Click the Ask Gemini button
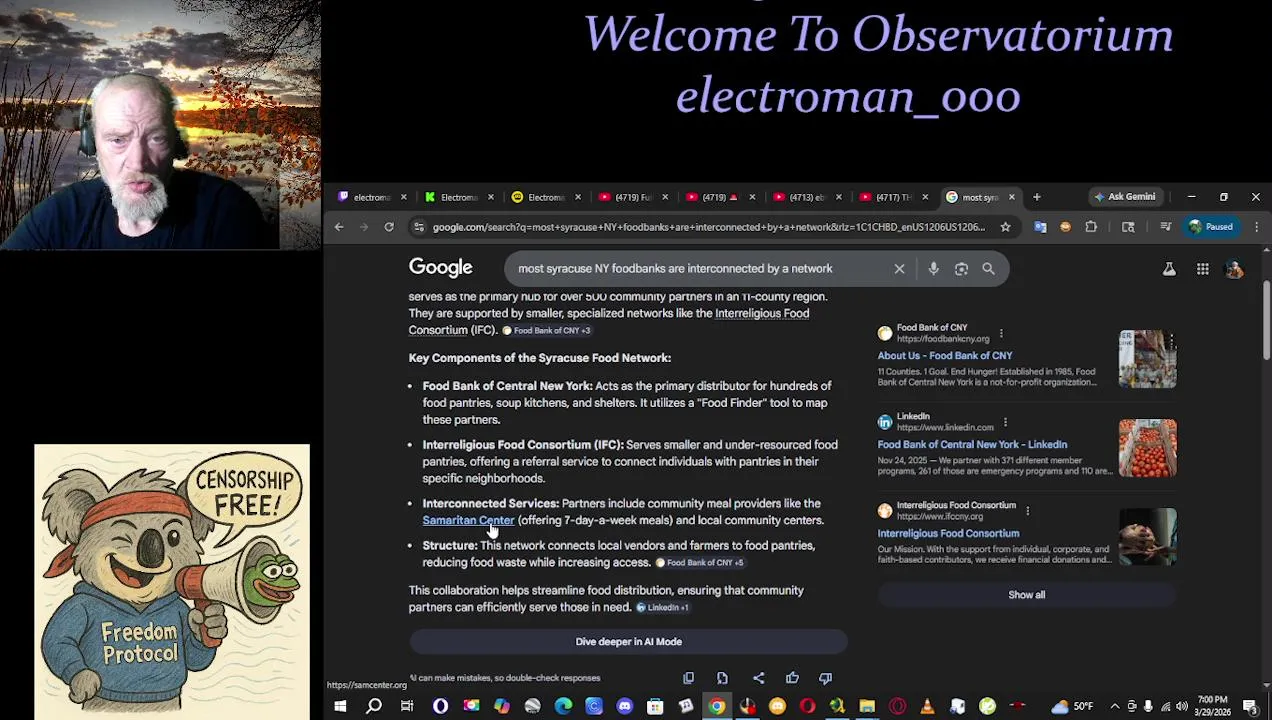1272x720 pixels. pyautogui.click(x=1125, y=197)
